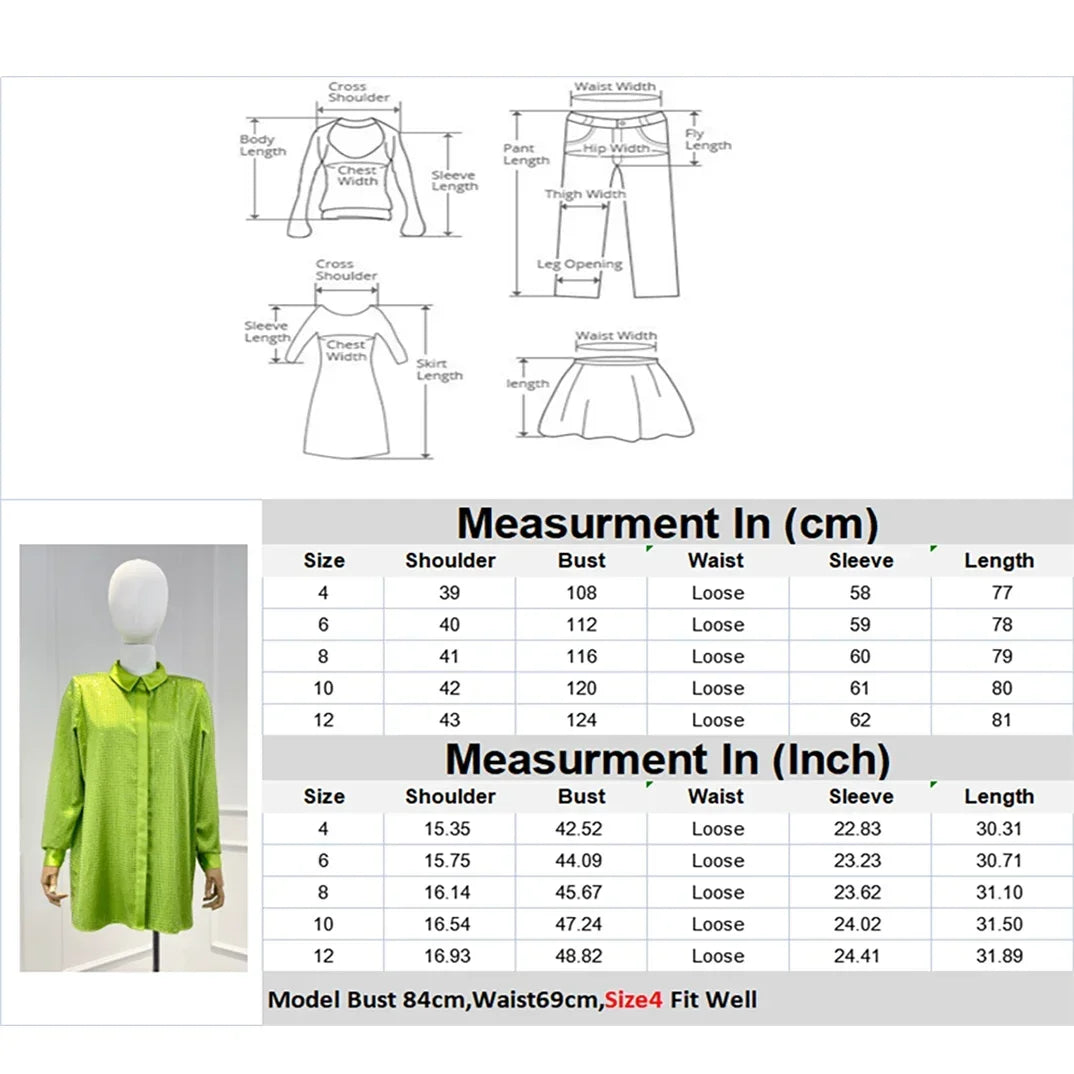
Task: Expand the Measurment In (cm) section header
Action: coord(668,522)
